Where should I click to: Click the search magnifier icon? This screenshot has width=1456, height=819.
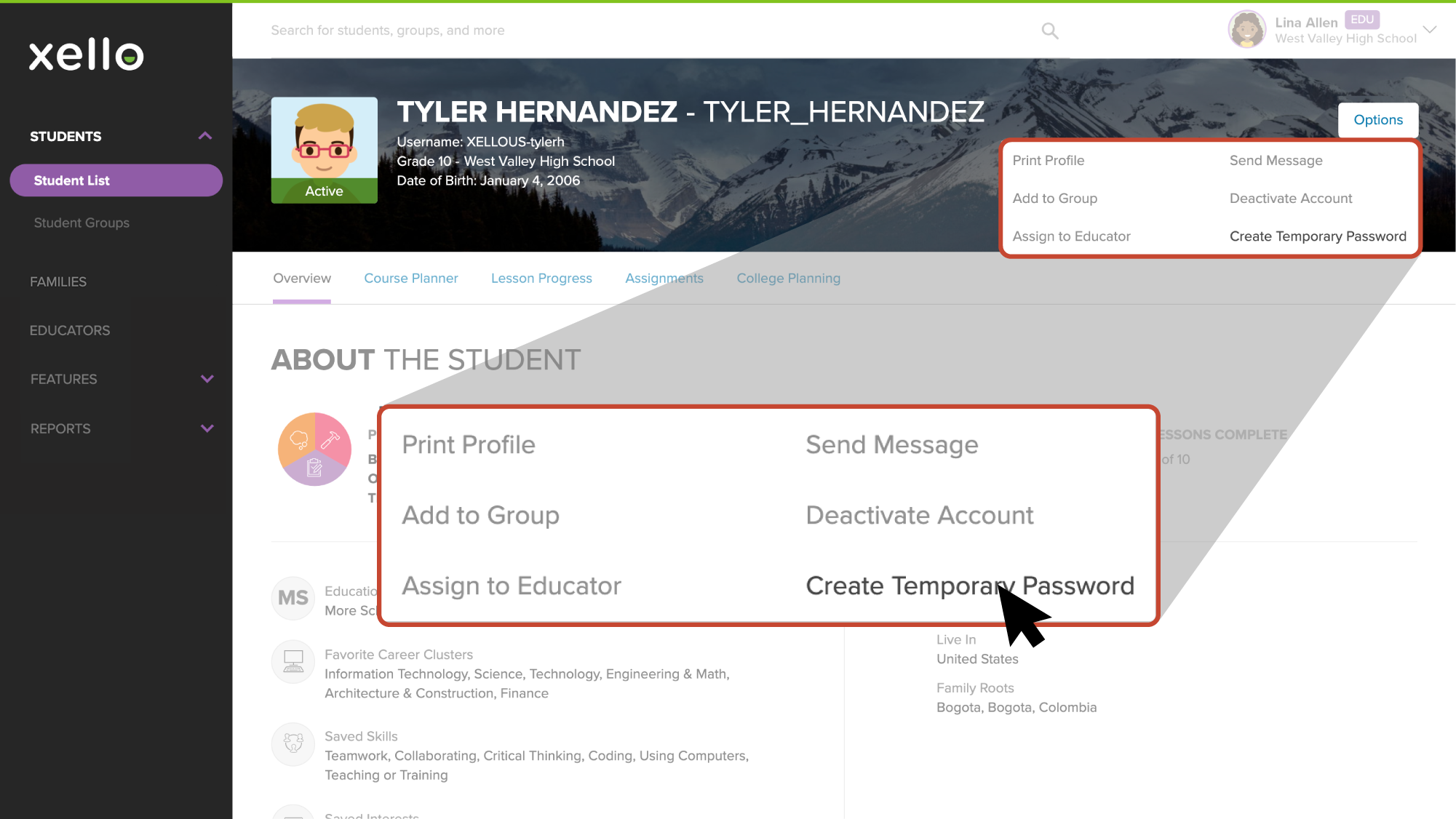point(1049,31)
